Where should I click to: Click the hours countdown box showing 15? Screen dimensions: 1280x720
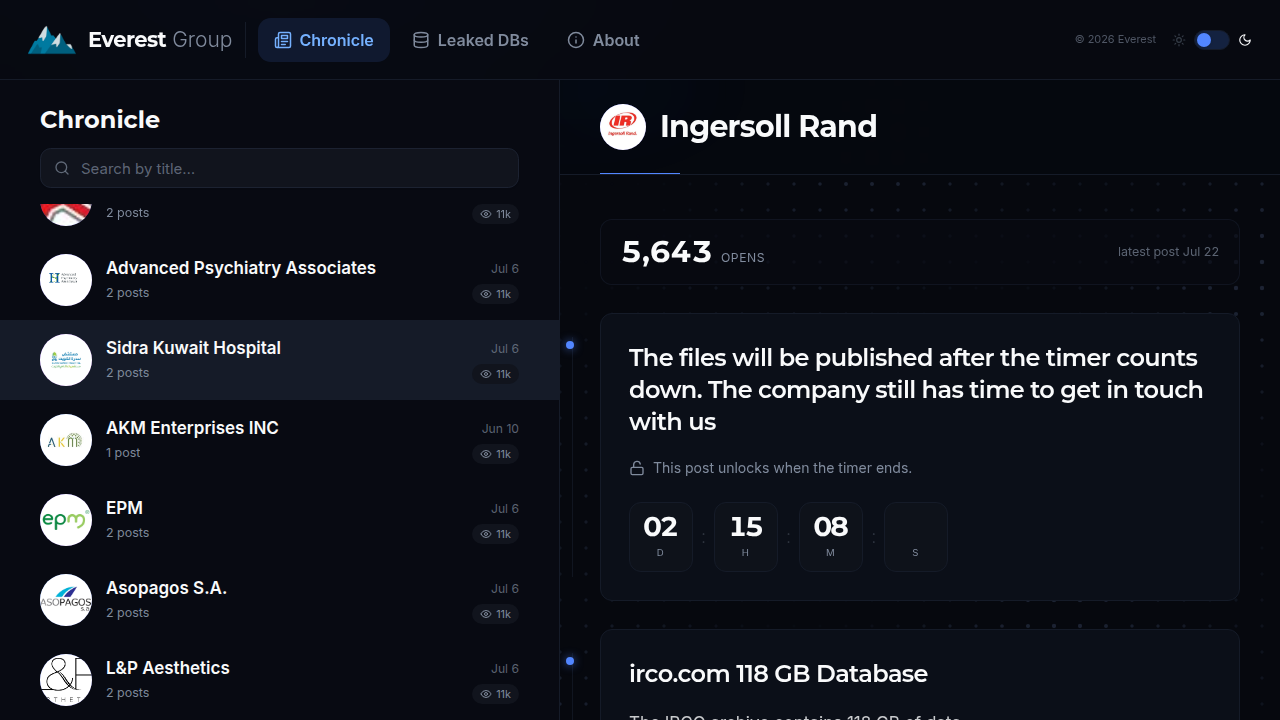pyautogui.click(x=746, y=537)
